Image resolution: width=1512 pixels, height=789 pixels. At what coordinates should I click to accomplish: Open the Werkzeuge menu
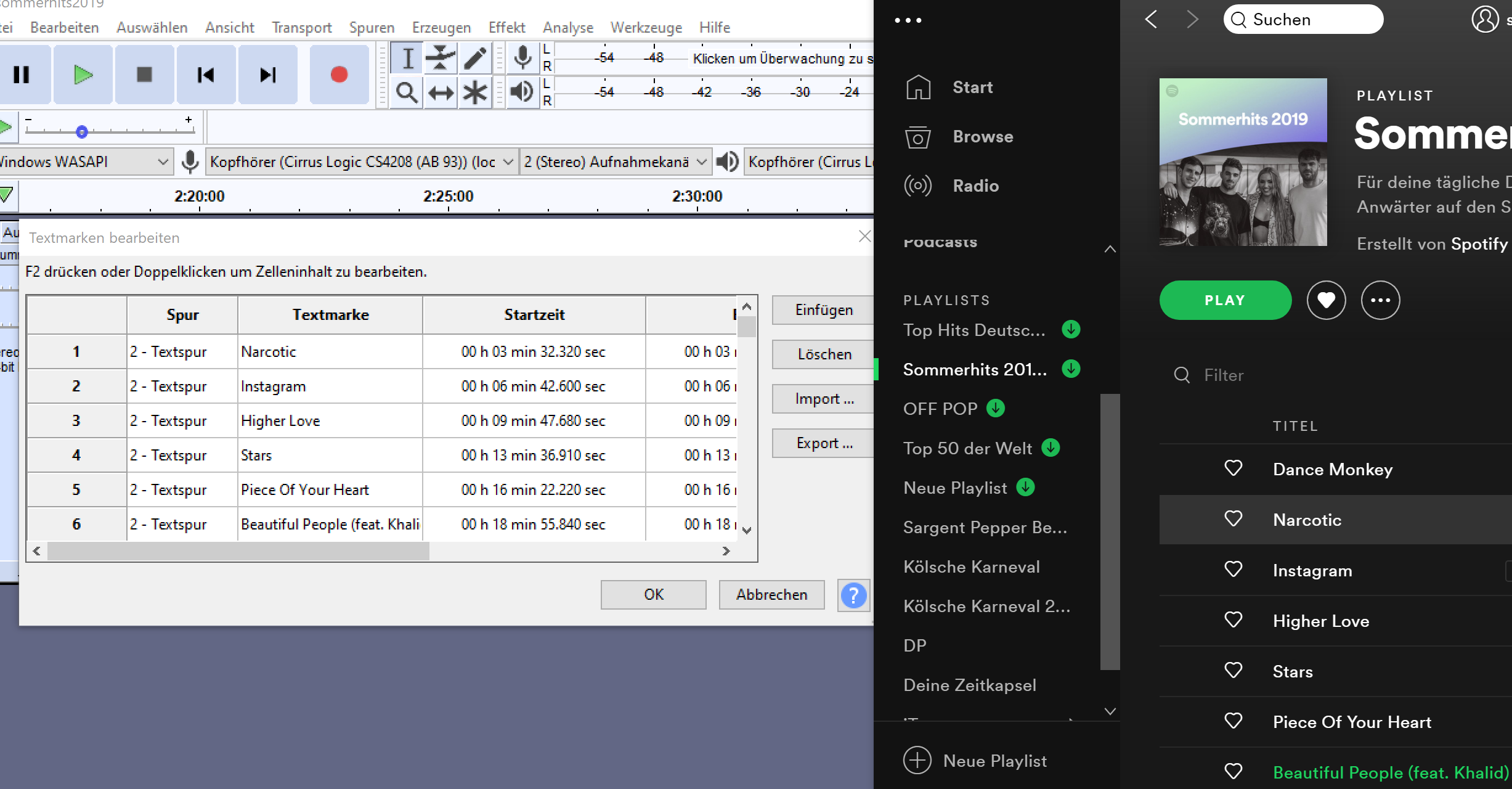[646, 28]
